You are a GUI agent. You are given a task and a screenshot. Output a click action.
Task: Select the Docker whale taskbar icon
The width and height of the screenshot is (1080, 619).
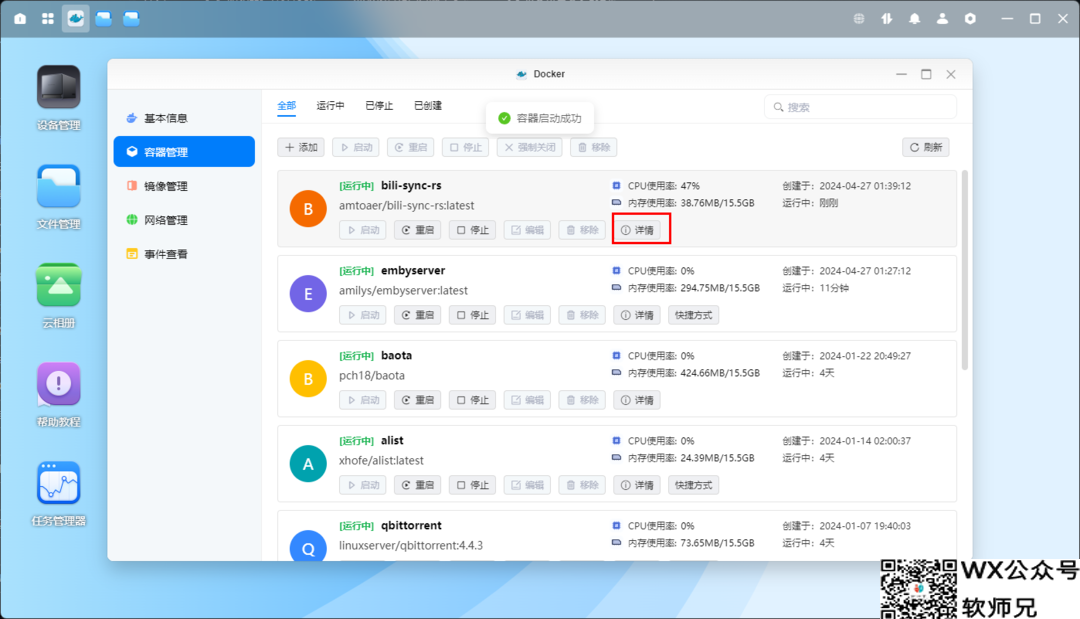click(x=76, y=19)
